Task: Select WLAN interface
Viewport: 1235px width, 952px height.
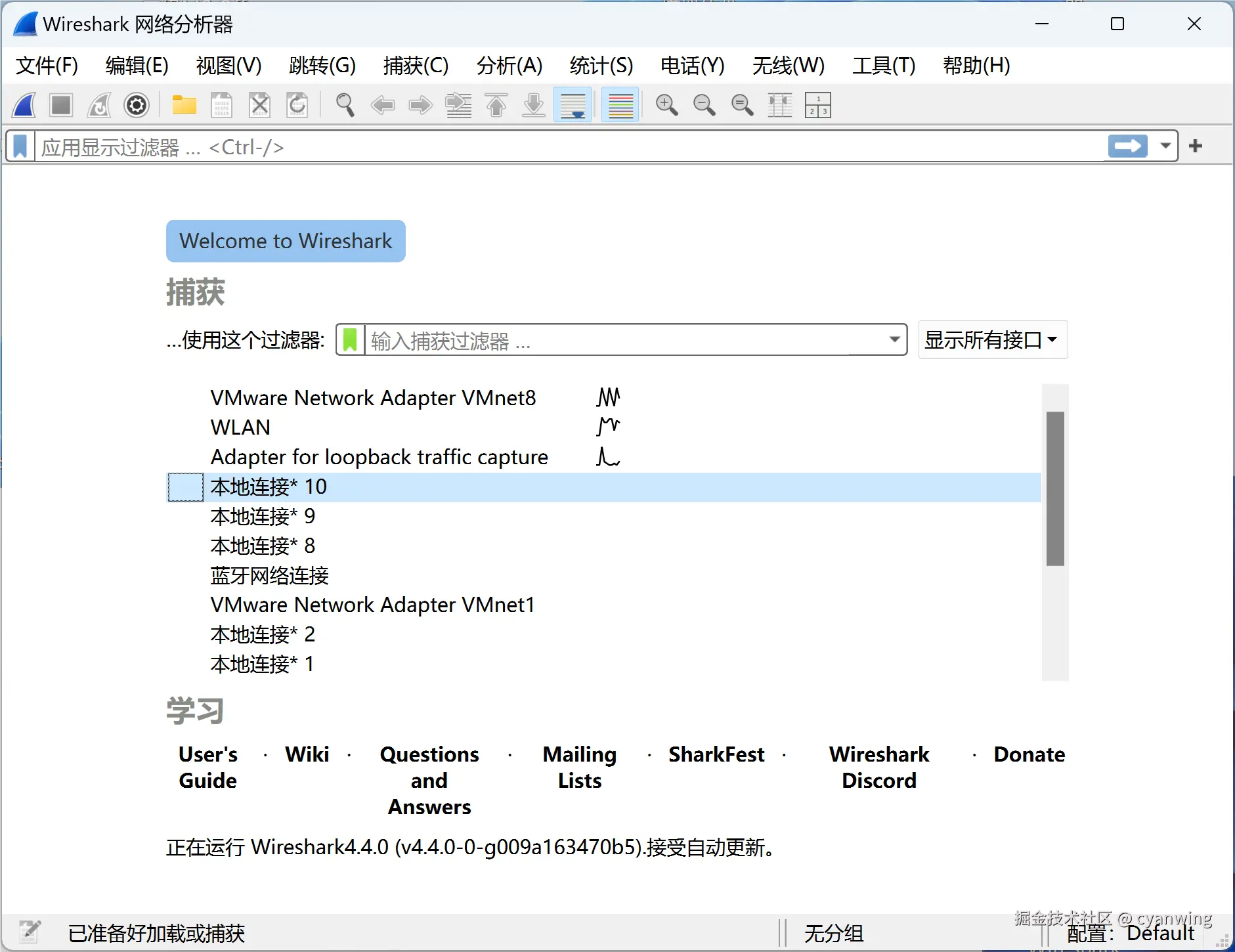Action: (x=604, y=427)
